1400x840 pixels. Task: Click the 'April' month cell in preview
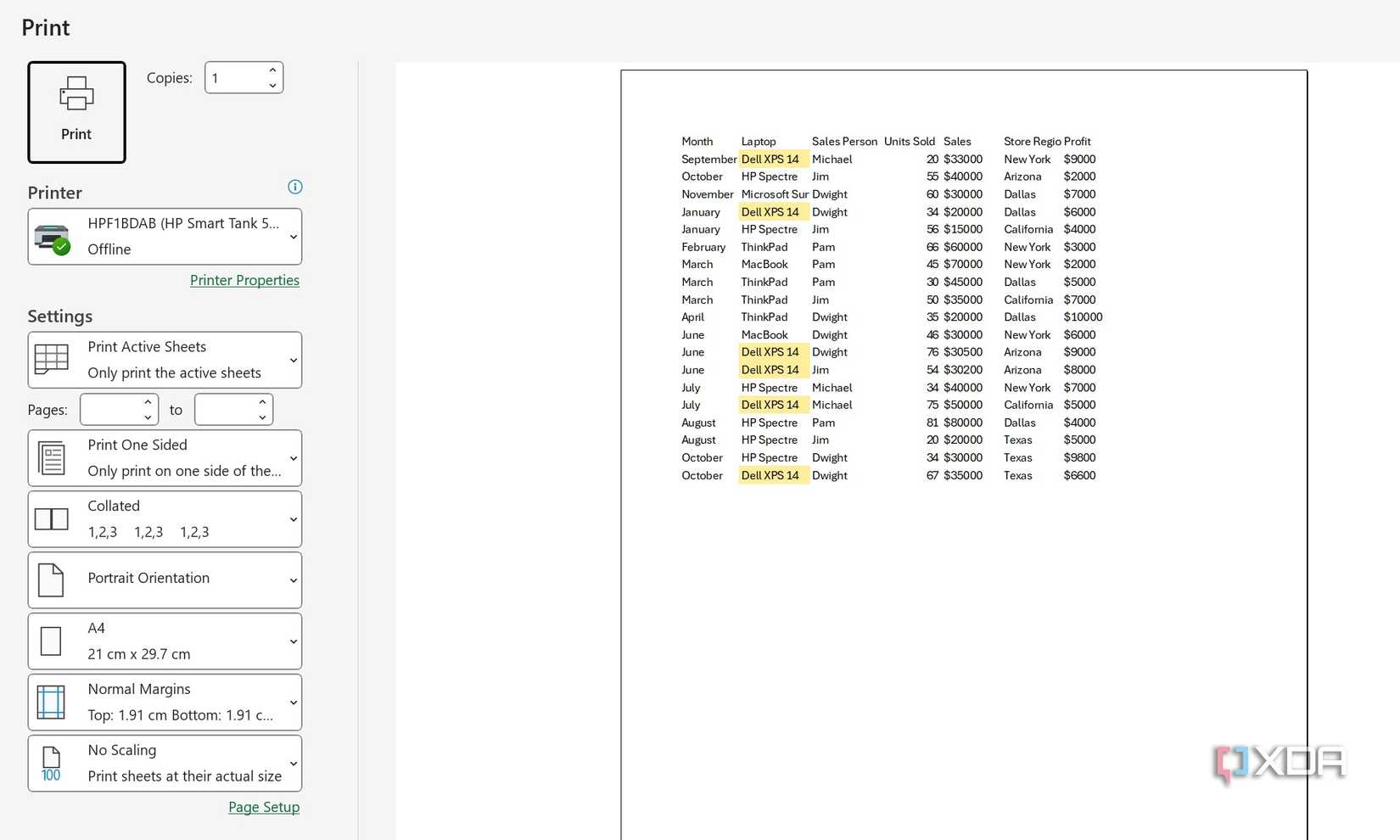693,317
